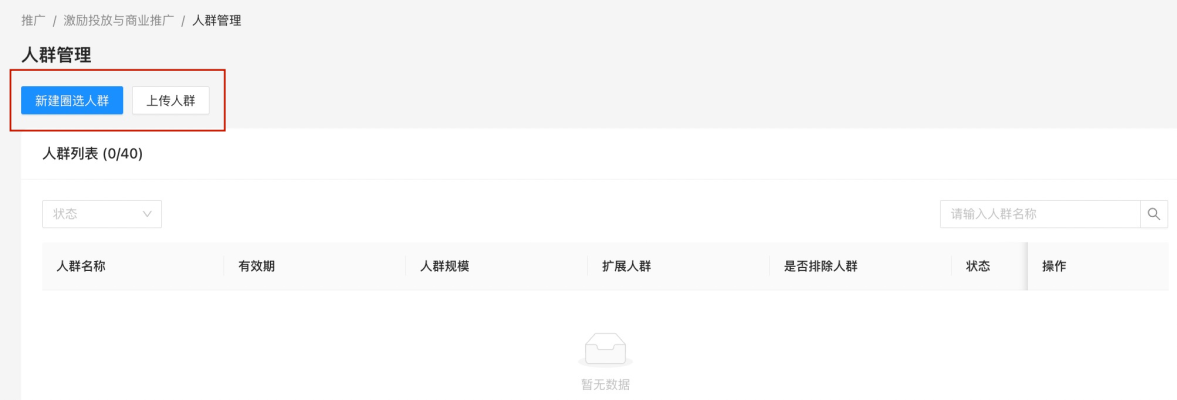Click 新建圈选人群 button

click(72, 101)
